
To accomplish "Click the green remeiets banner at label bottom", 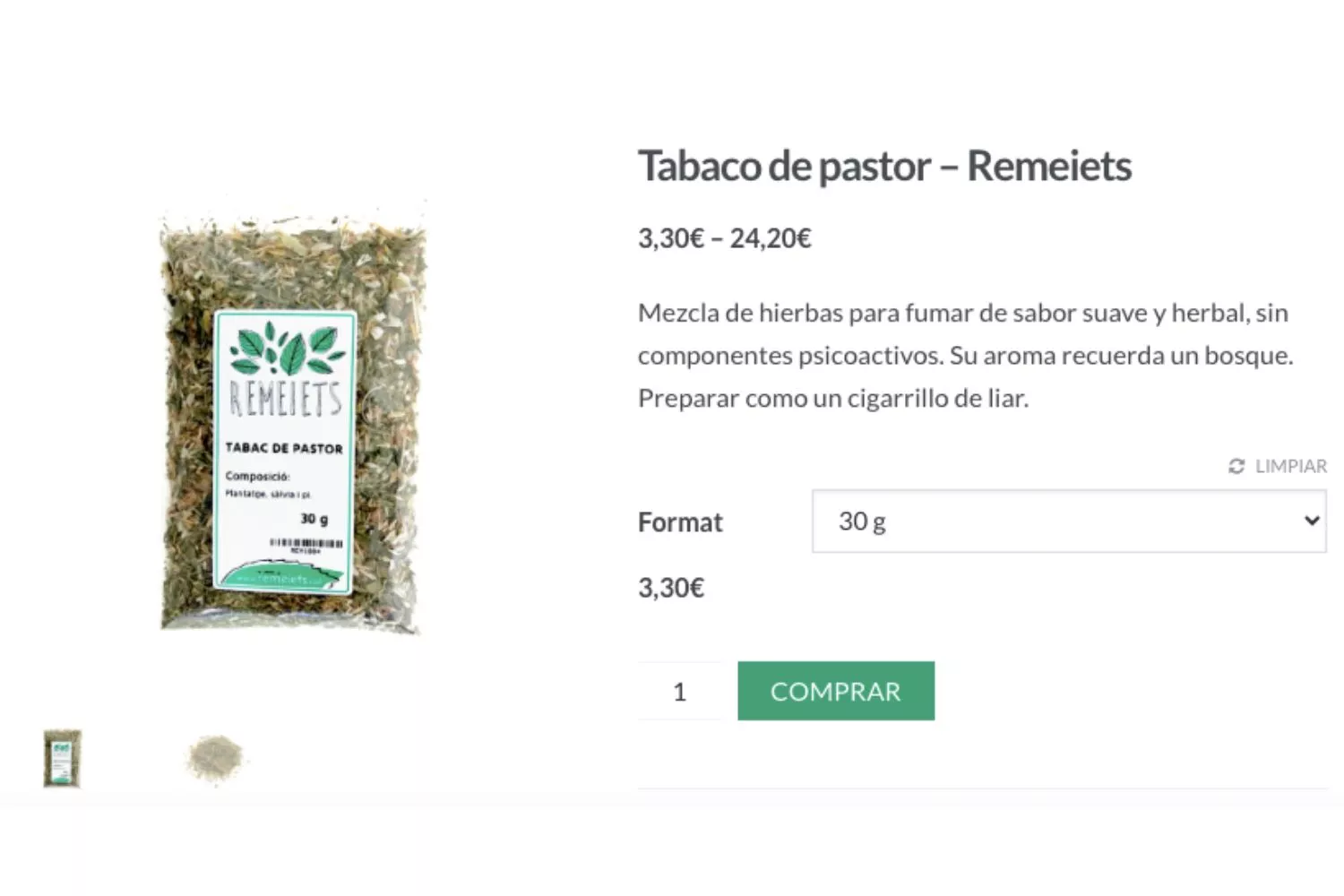I will pyautogui.click(x=284, y=577).
